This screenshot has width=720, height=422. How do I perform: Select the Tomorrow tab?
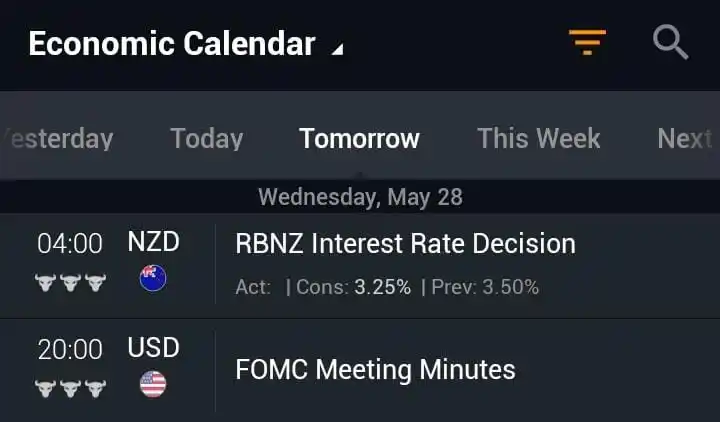[x=359, y=138]
